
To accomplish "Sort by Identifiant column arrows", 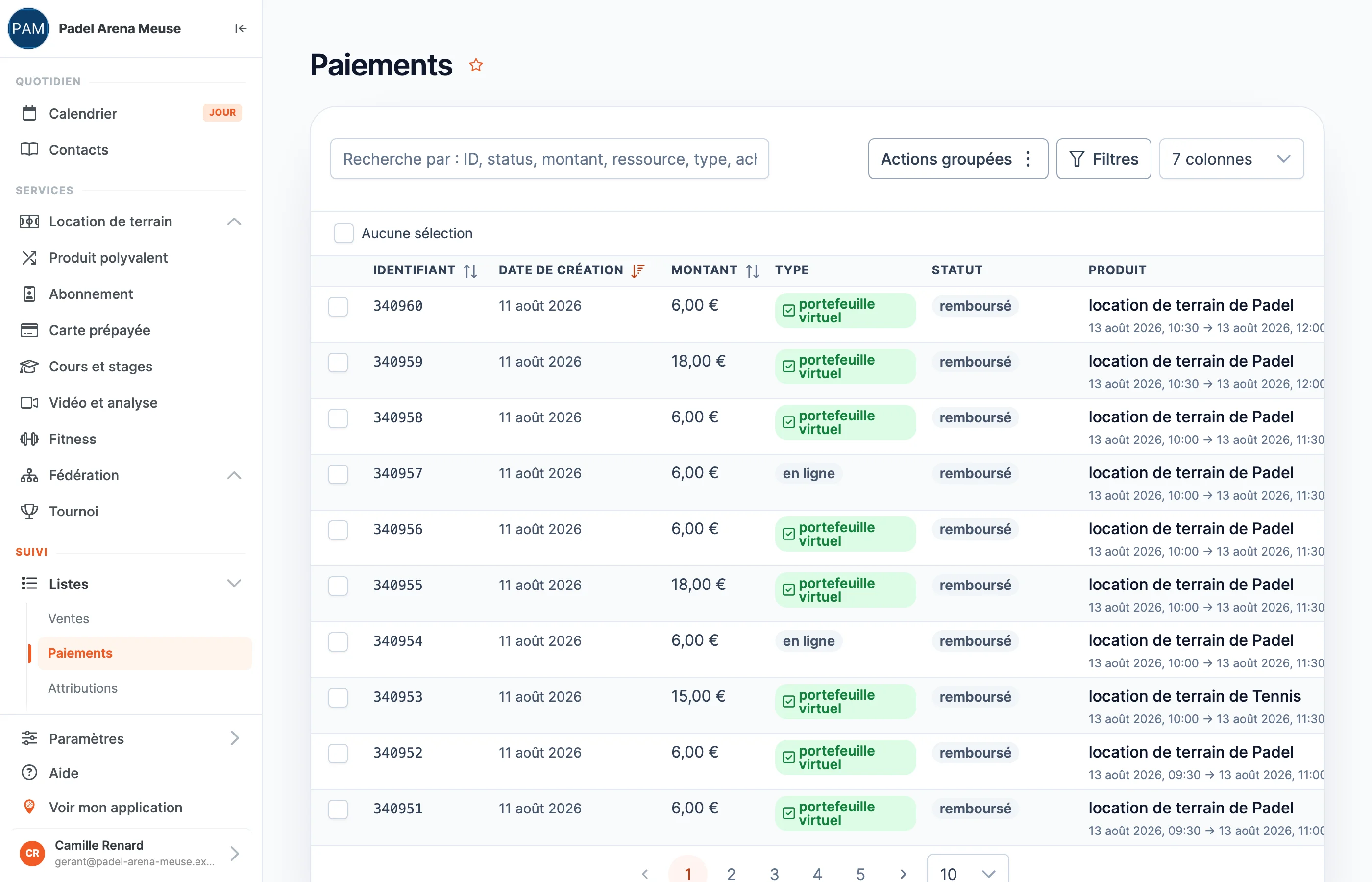I will (470, 271).
